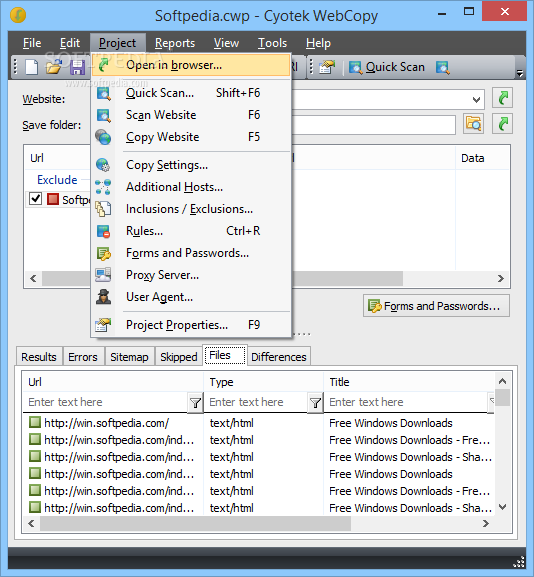Screen dimensions: 534x577
Task: Open the Tools menu
Action: click(272, 43)
